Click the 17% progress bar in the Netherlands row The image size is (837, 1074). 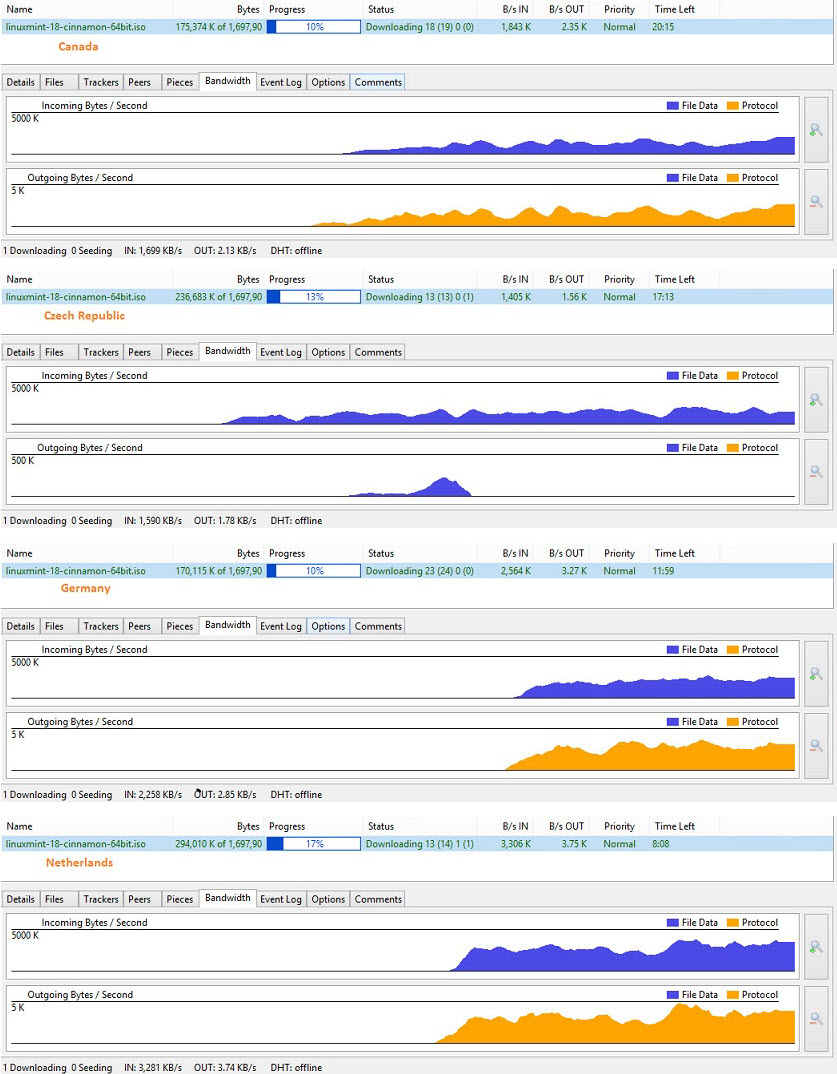[314, 844]
